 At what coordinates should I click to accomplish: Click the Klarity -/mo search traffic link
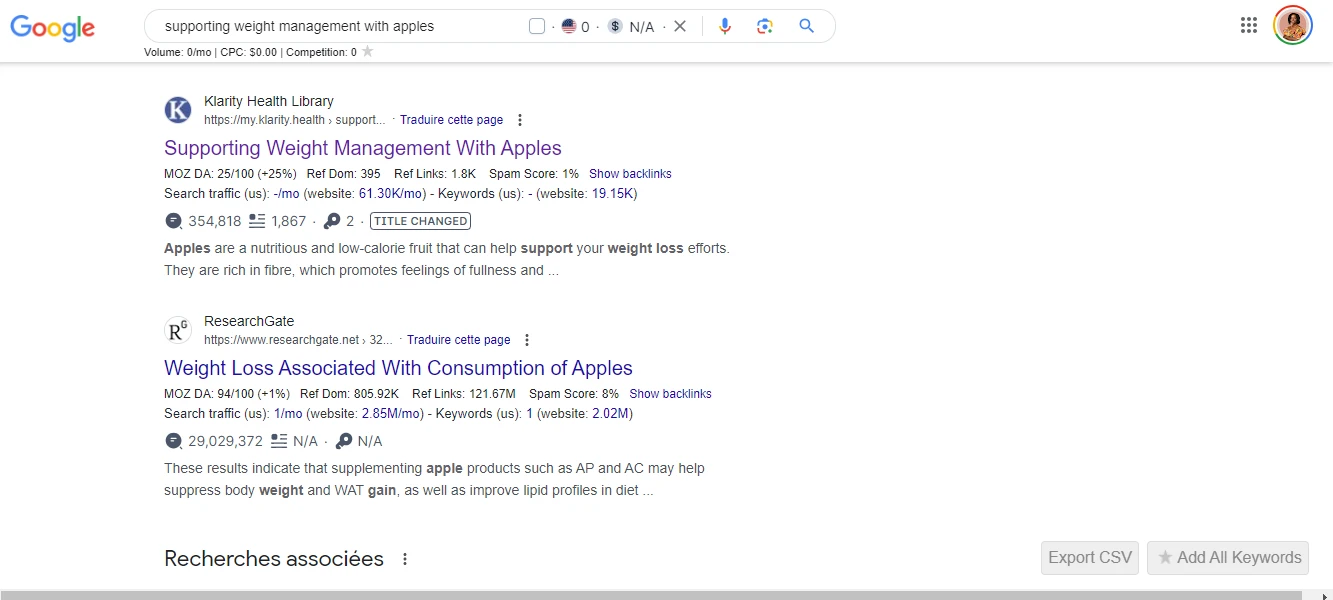click(286, 193)
